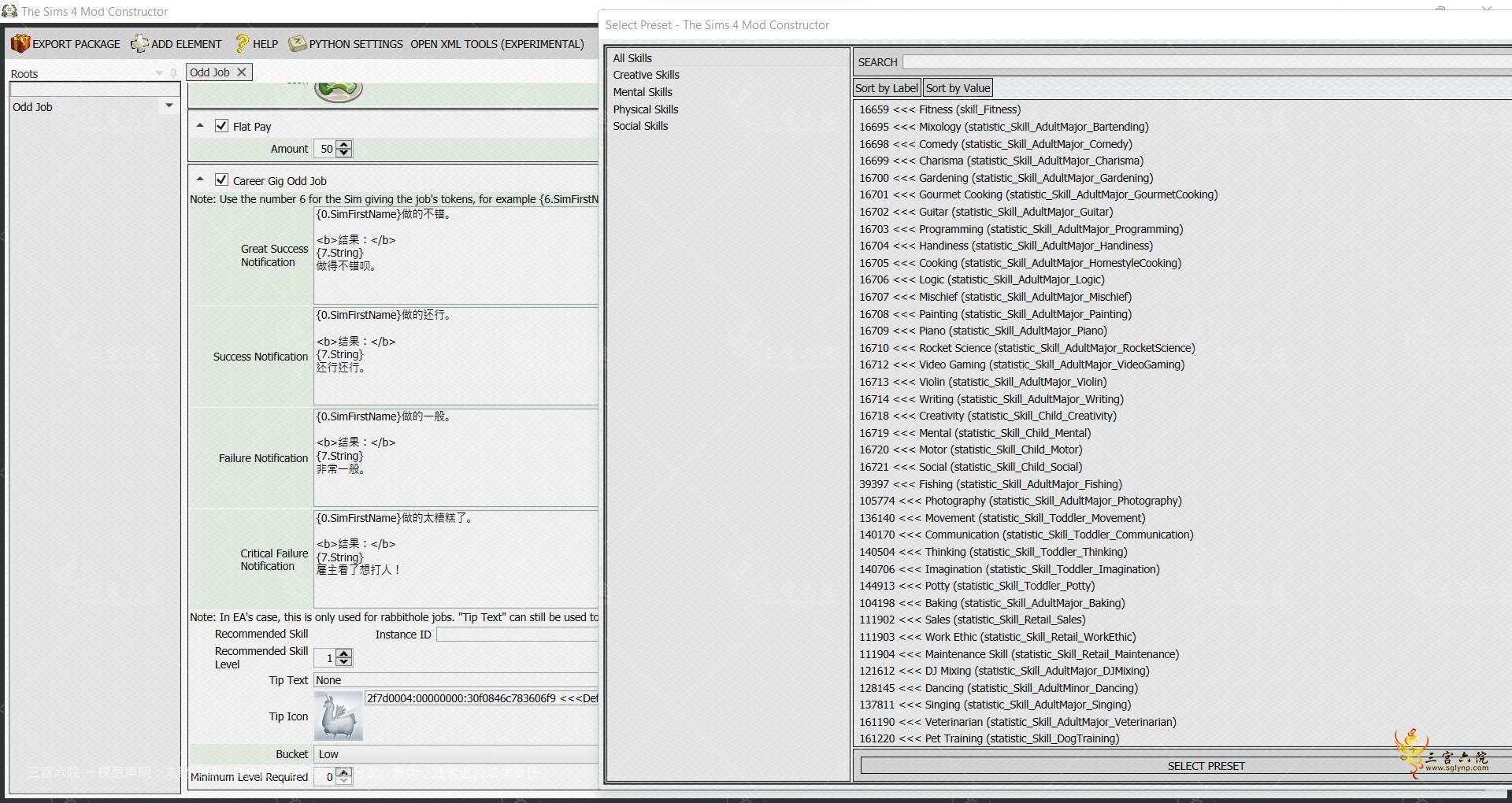Click the Critical Failure Notification text box
The image size is (1512, 803).
[456, 559]
